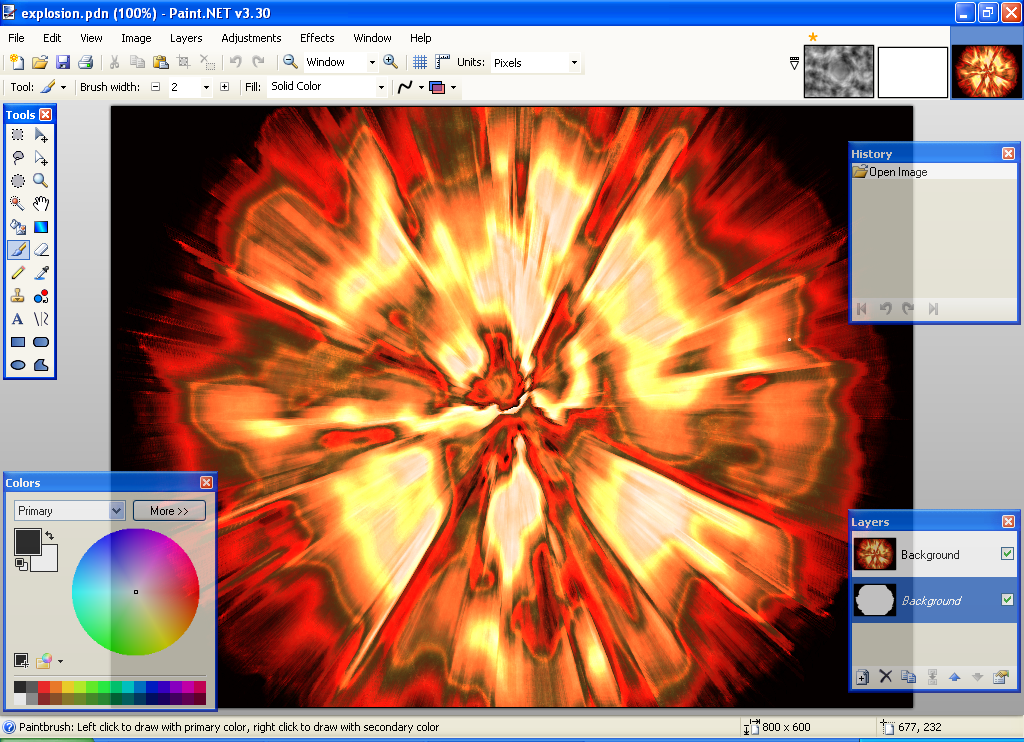This screenshot has width=1024, height=742.
Task: Choose the Lasso Select tool
Action: click(18, 158)
